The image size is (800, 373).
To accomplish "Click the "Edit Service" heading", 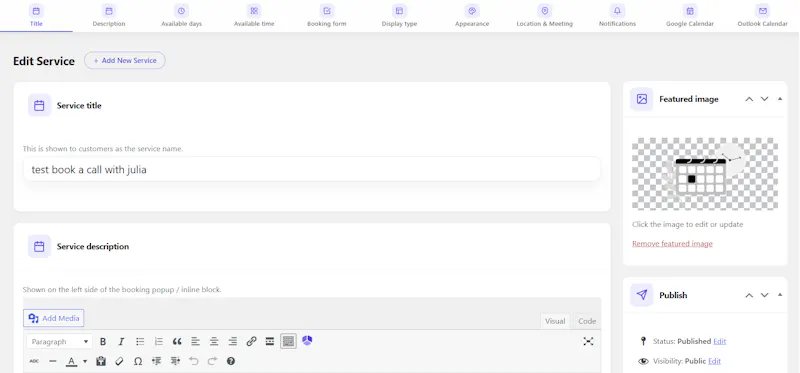I will pyautogui.click(x=44, y=61).
